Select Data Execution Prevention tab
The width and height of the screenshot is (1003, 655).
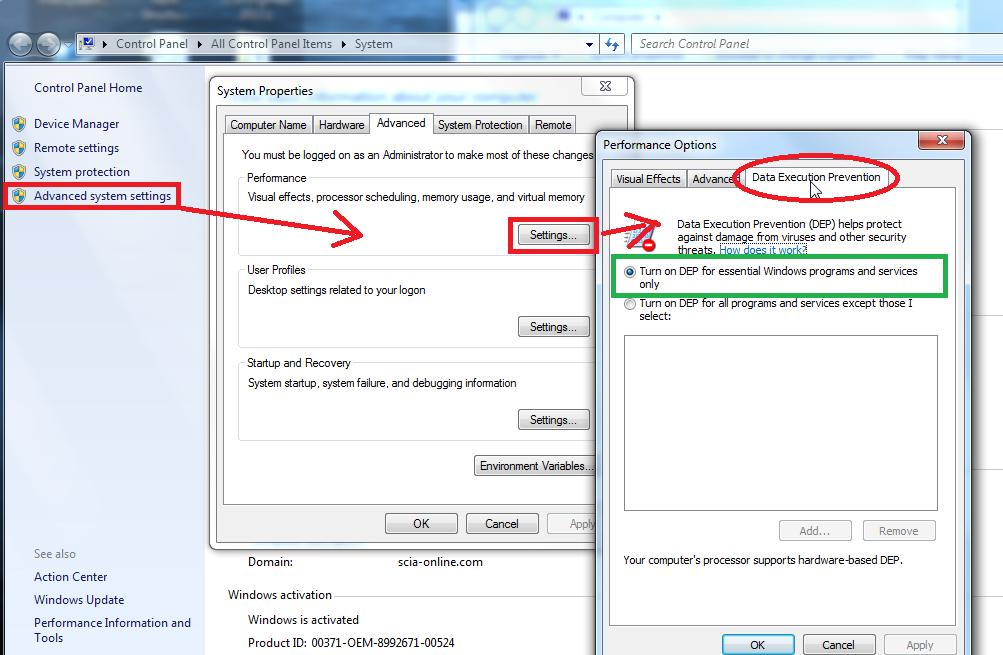point(816,177)
